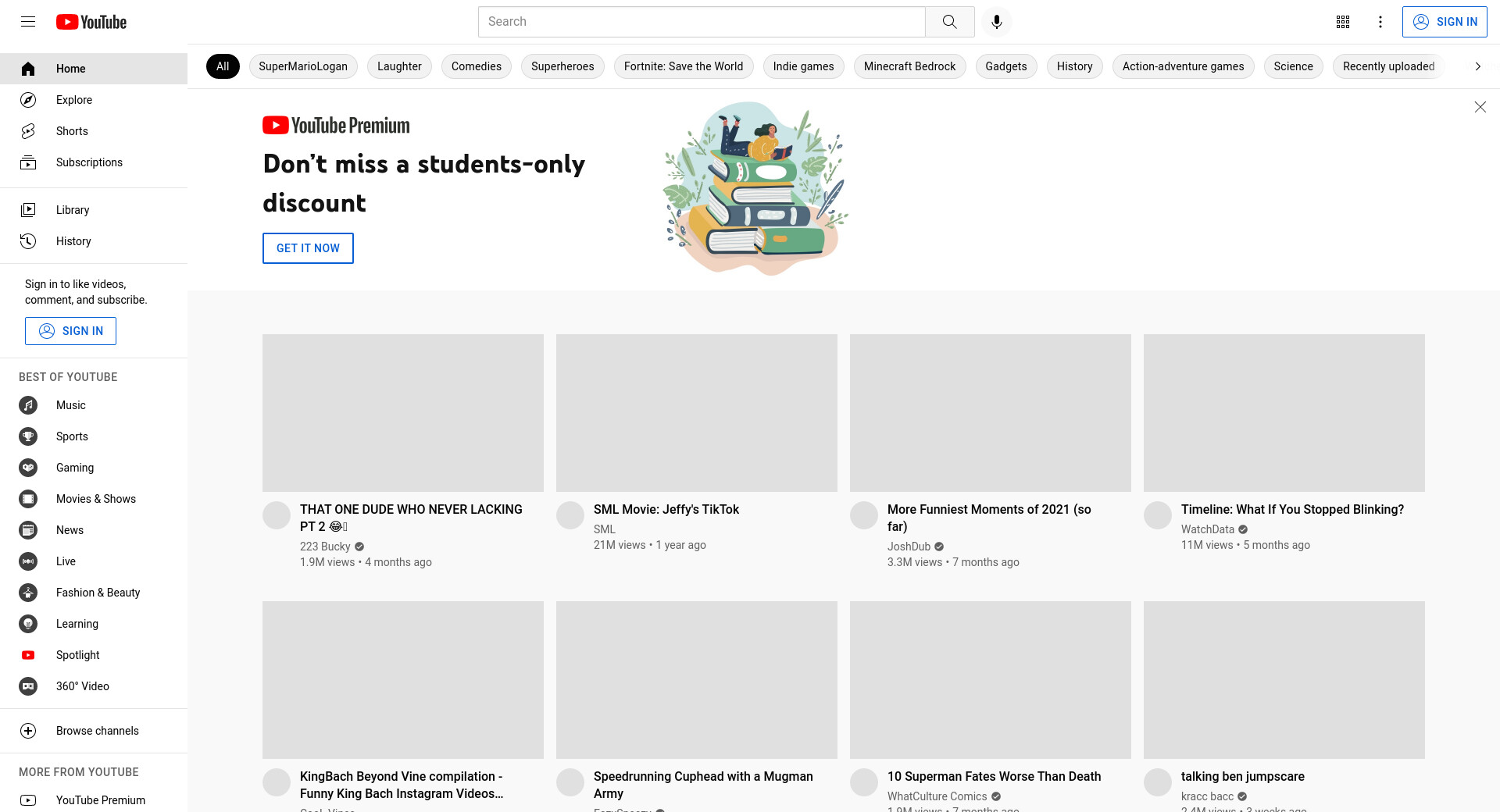The image size is (1500, 812).
Task: Open the YouTube apps grid
Action: point(1343,22)
